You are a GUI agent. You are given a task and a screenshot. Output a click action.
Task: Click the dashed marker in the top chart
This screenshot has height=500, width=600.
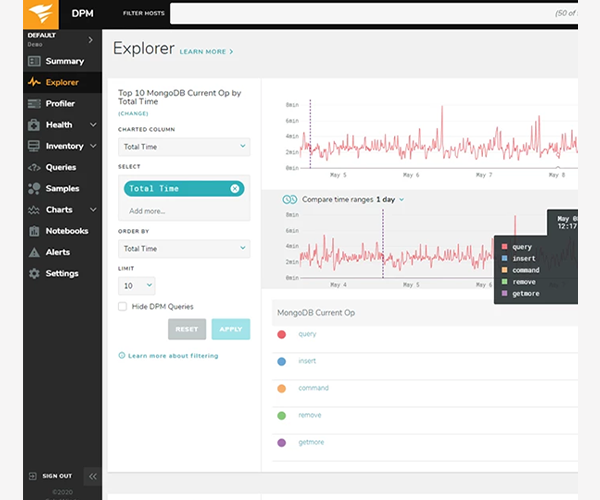click(x=310, y=134)
